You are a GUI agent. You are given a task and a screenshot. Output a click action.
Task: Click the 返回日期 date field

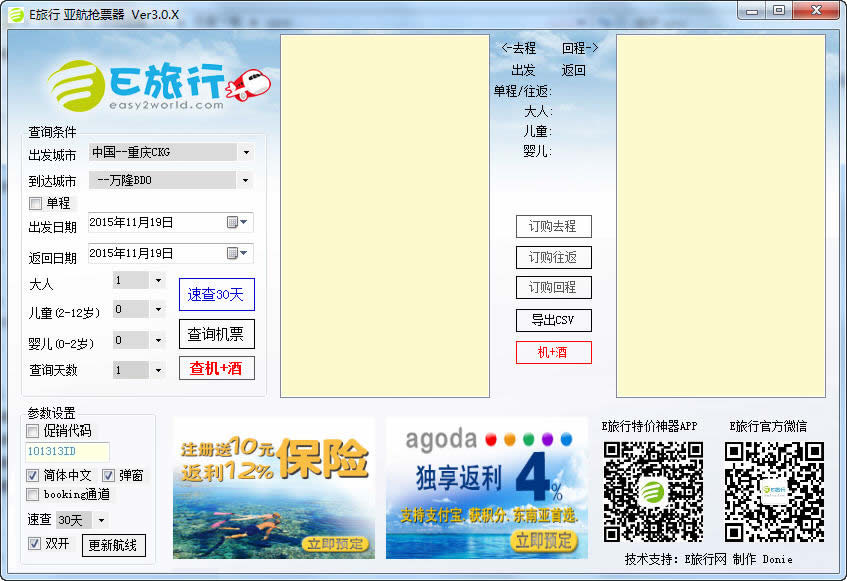click(170, 253)
